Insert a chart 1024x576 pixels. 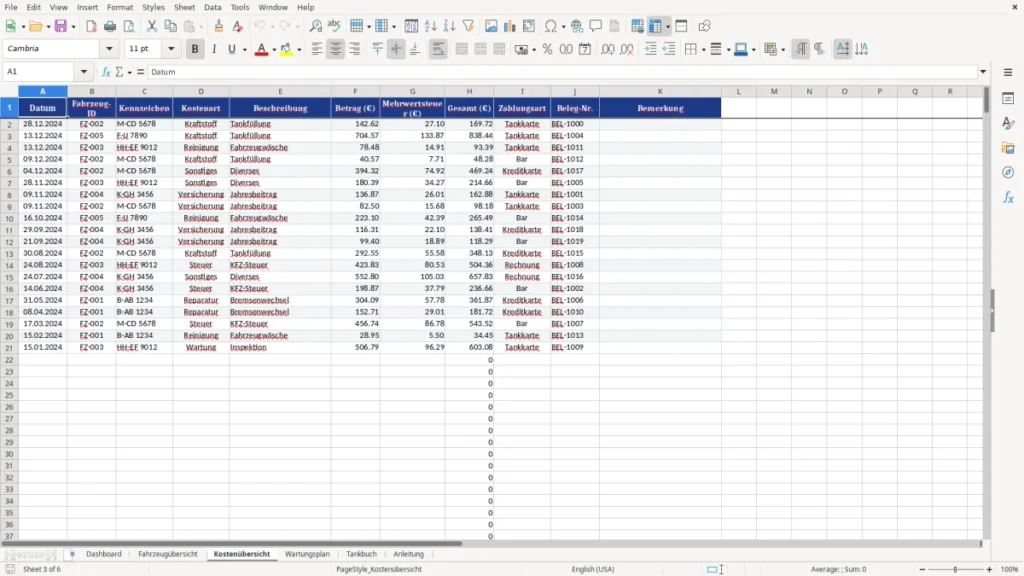(510, 26)
